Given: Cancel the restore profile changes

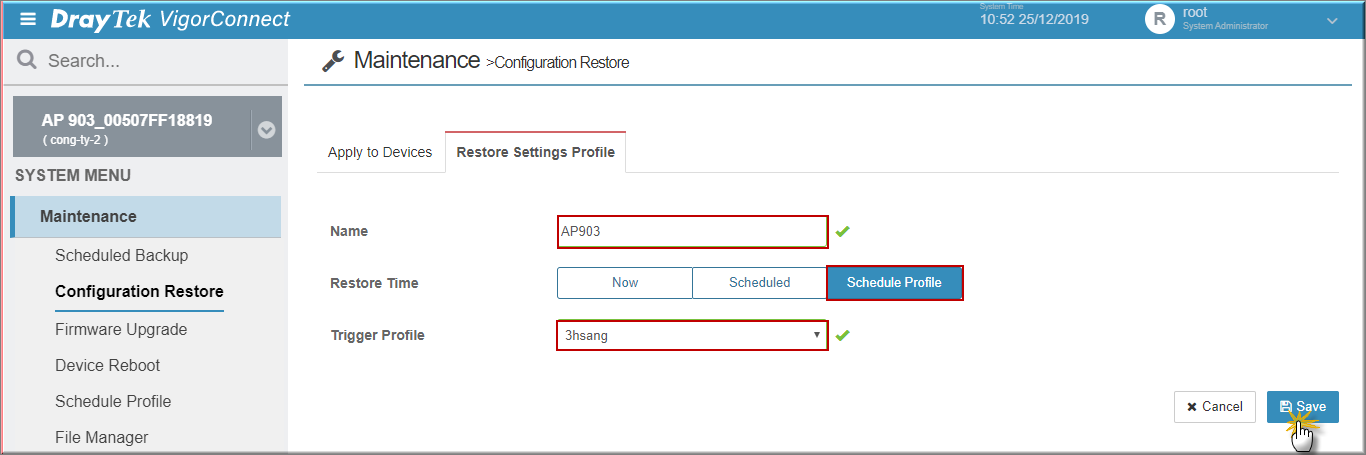Looking at the screenshot, I should click(1215, 407).
